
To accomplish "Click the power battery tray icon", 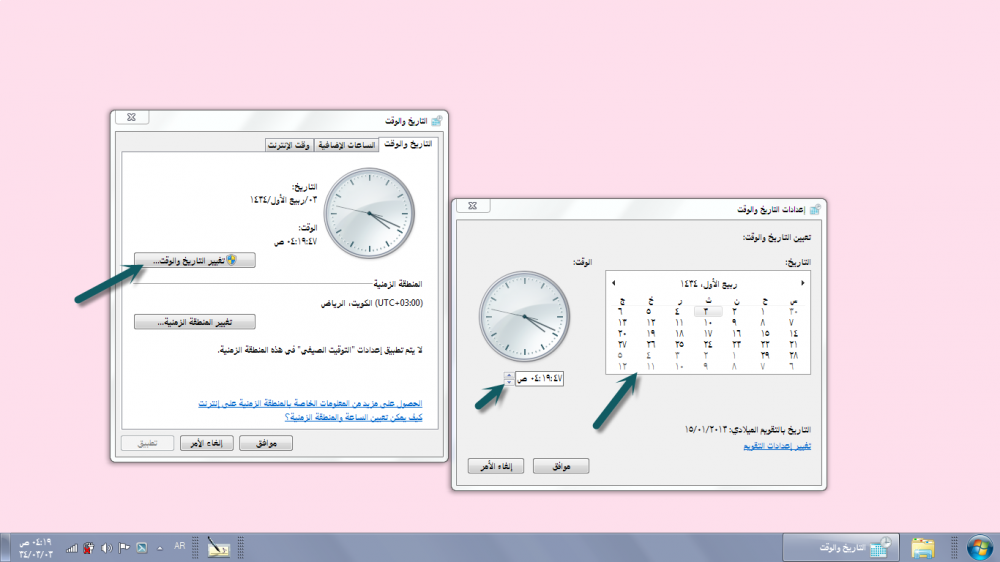I will [x=88, y=548].
